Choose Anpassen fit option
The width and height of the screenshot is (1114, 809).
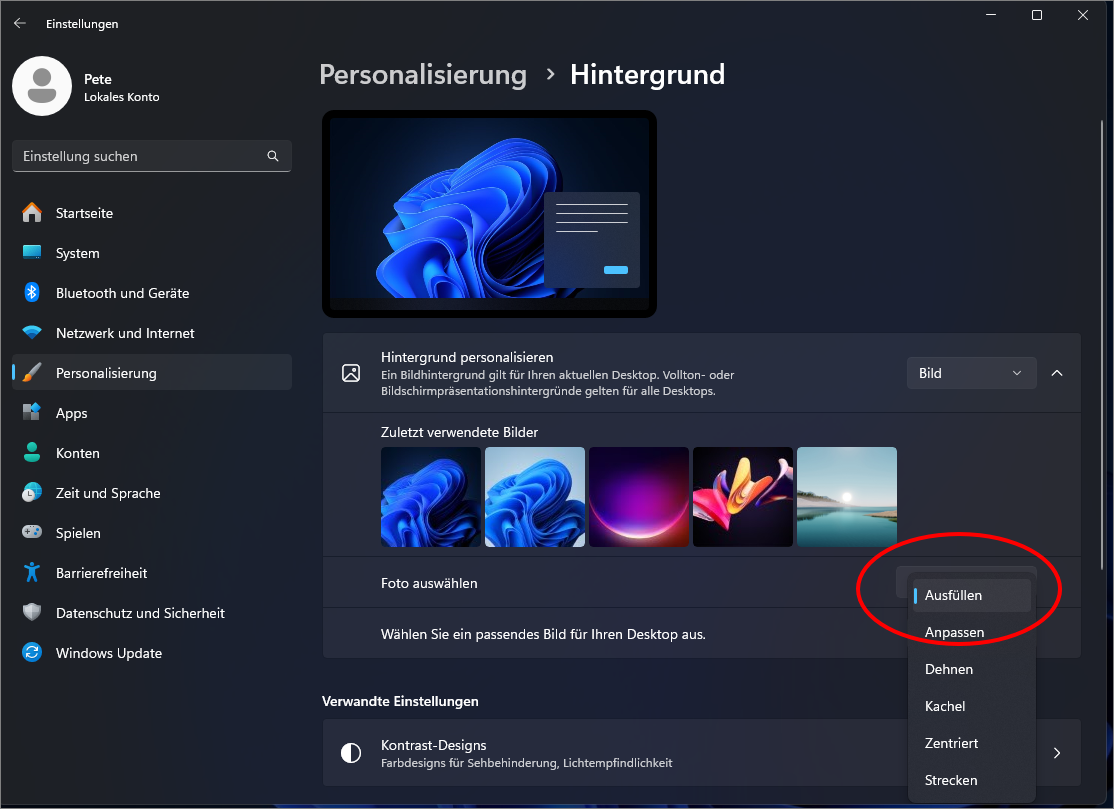(x=971, y=632)
